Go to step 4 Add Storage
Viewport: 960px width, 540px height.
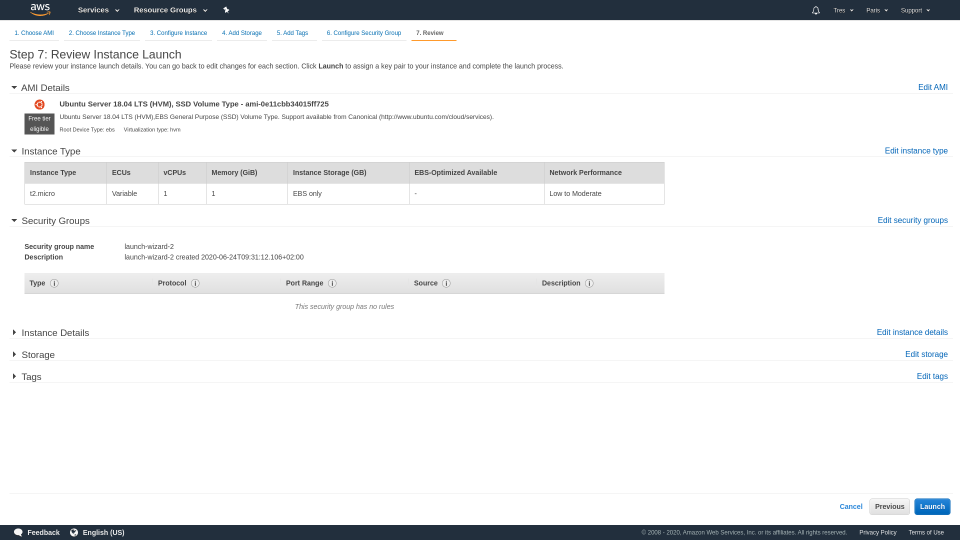[x=242, y=33]
